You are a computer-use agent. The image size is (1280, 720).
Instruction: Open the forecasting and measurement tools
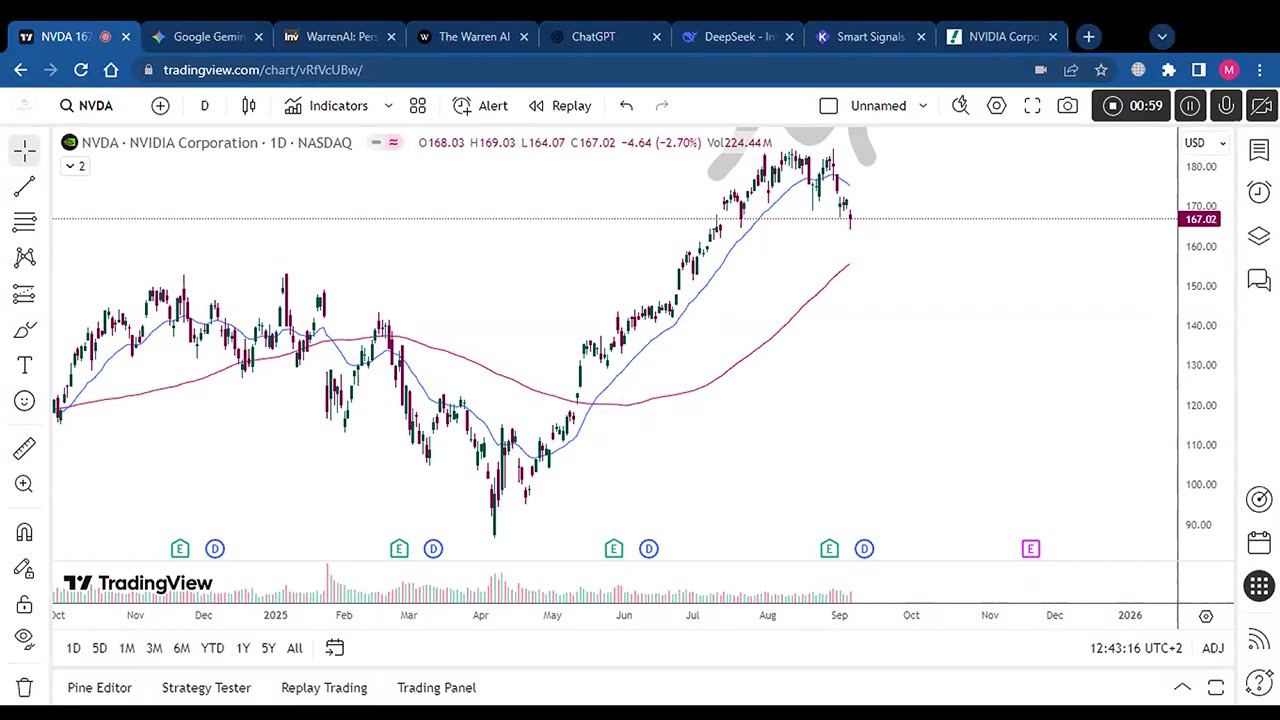point(25,294)
